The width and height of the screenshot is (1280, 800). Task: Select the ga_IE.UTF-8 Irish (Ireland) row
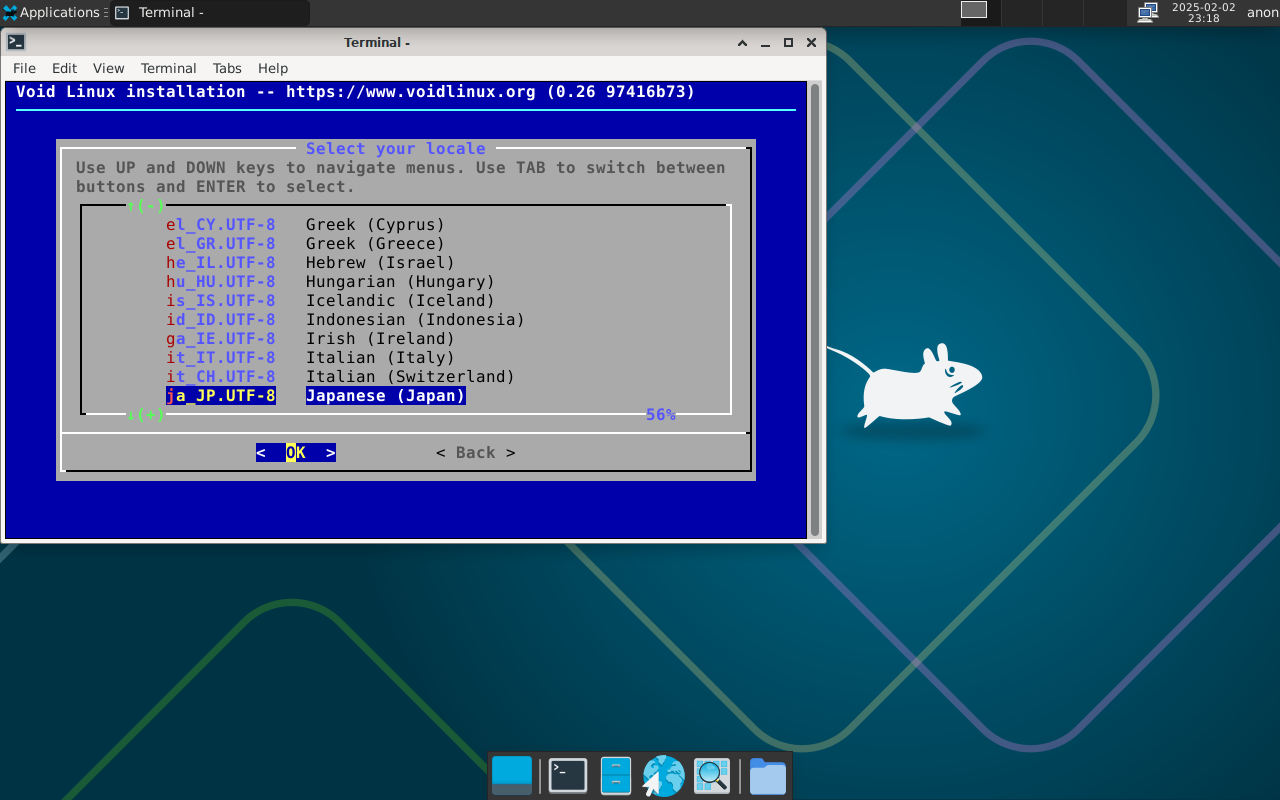point(311,339)
